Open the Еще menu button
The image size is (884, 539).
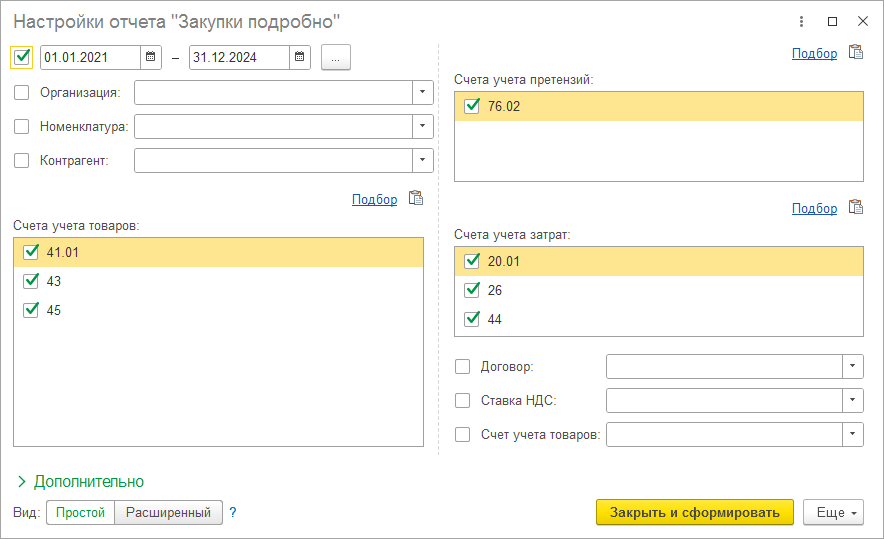pos(833,513)
